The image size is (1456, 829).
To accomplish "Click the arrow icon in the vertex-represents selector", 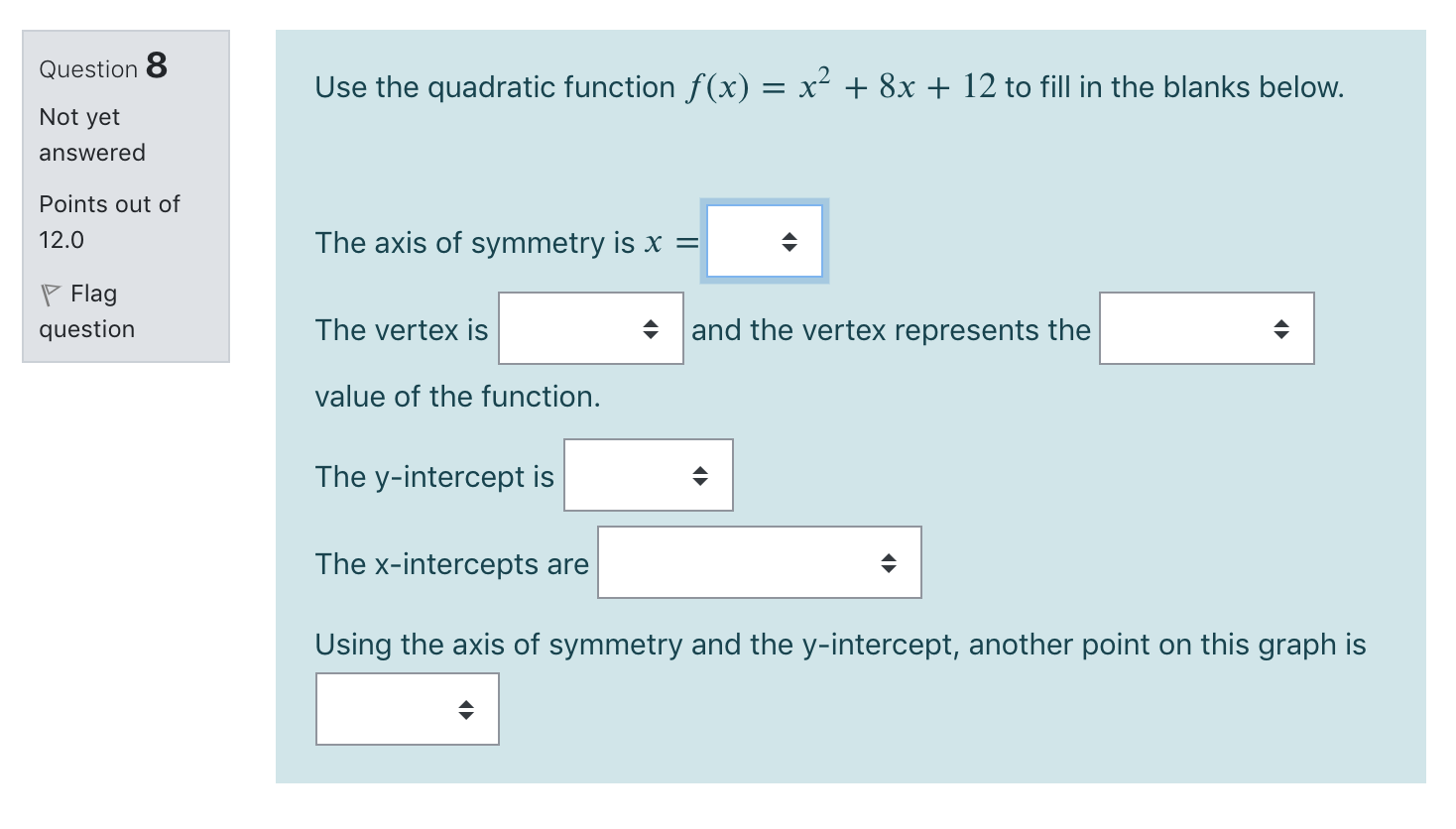I will 1280,329.
